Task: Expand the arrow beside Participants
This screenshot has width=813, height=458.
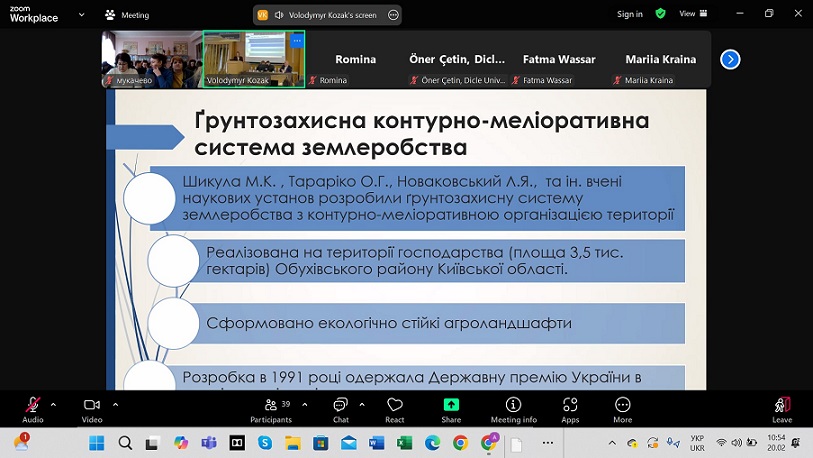Action: click(304, 405)
